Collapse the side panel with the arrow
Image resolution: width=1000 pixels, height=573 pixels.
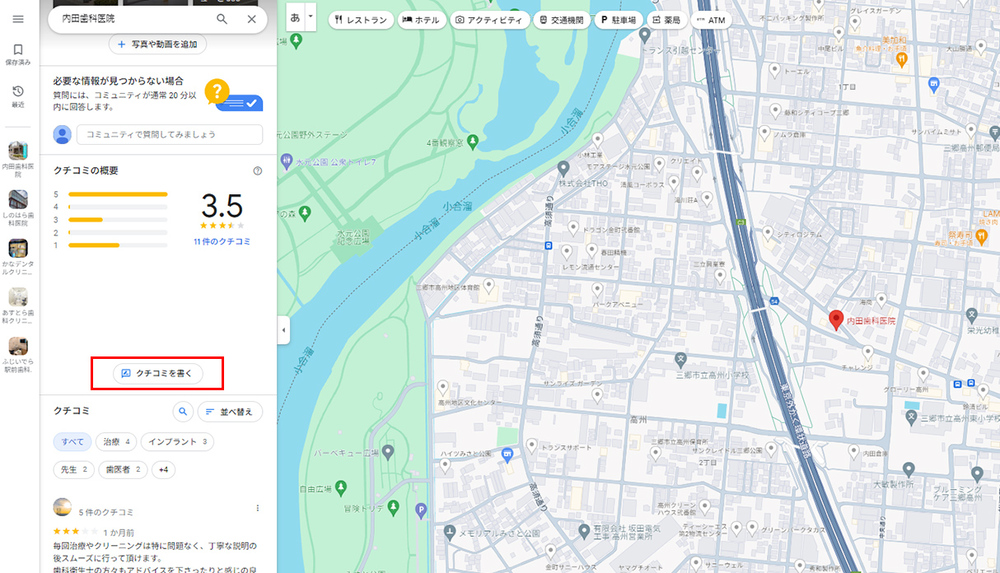(282, 330)
